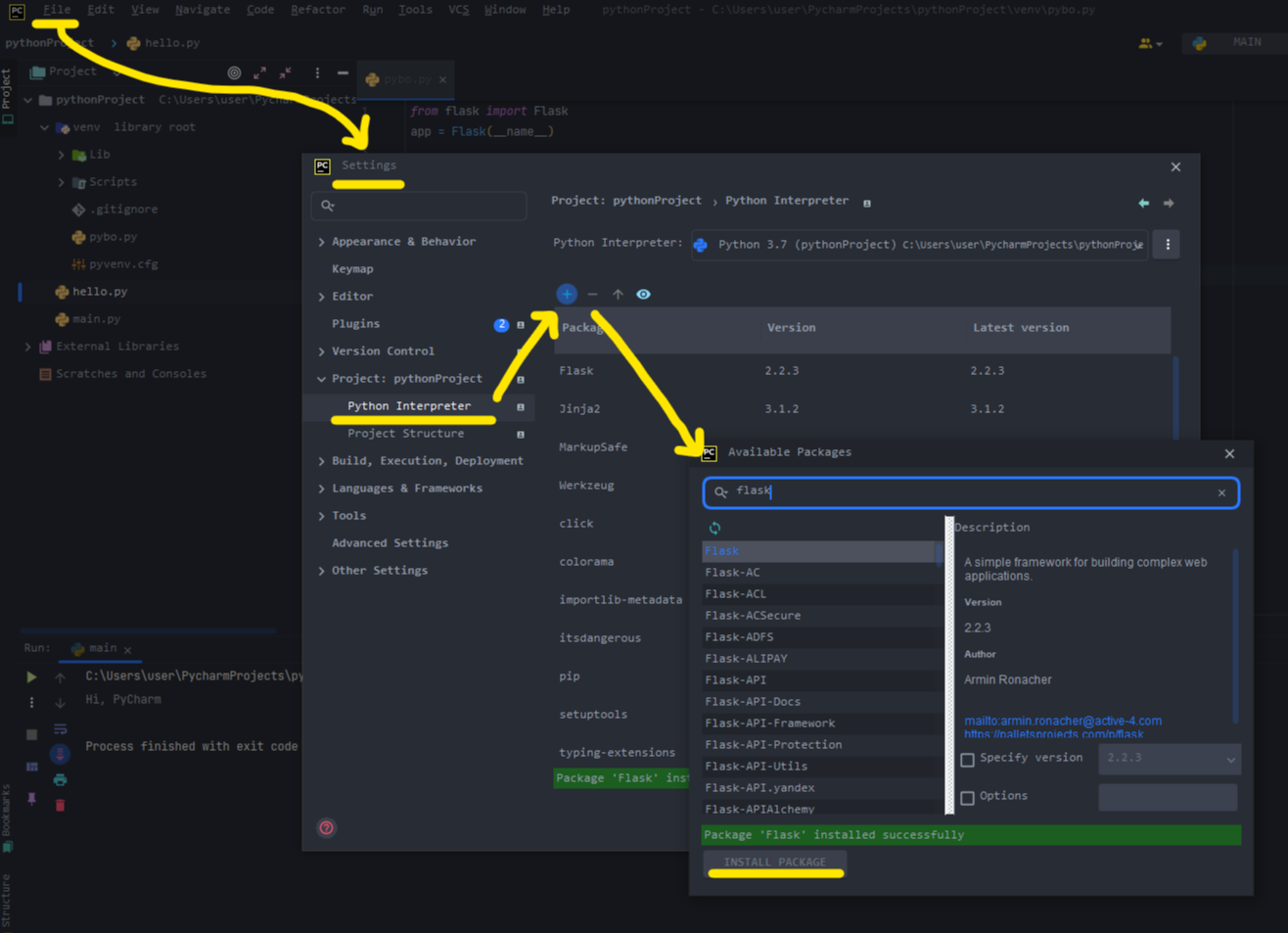The height and width of the screenshot is (933, 1288).
Task: Click the back arrow in Settings
Action: click(x=1143, y=203)
